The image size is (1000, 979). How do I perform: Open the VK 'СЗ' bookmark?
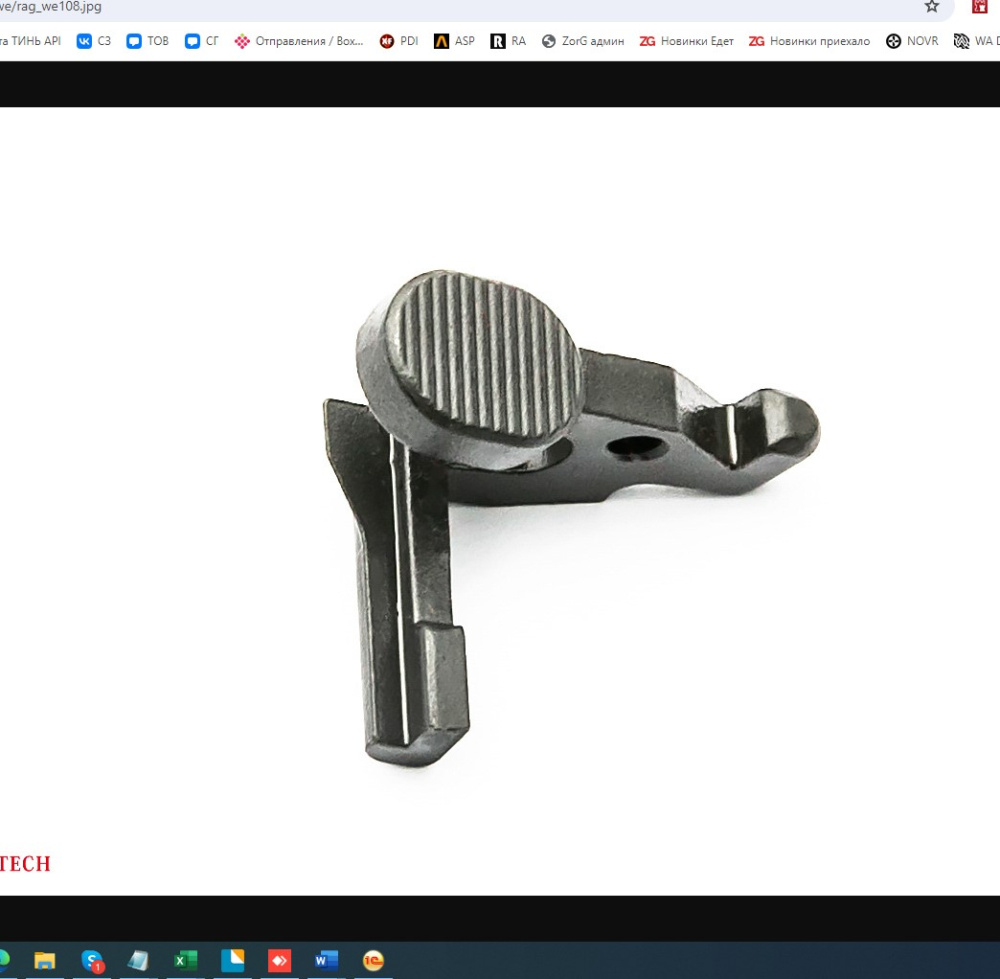click(x=94, y=41)
